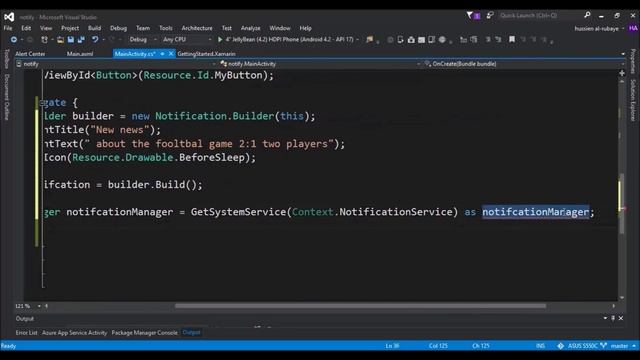Click the horizontal editor scrollbar thumb

click(360, 306)
